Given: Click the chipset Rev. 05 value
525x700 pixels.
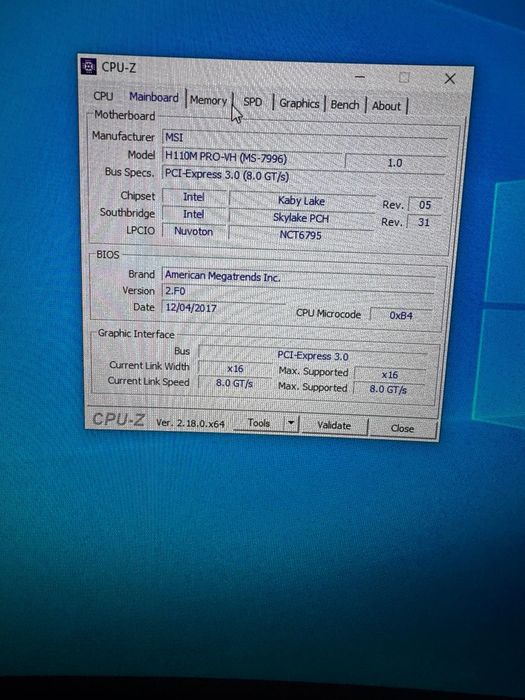Looking at the screenshot, I should pyautogui.click(x=425, y=205).
